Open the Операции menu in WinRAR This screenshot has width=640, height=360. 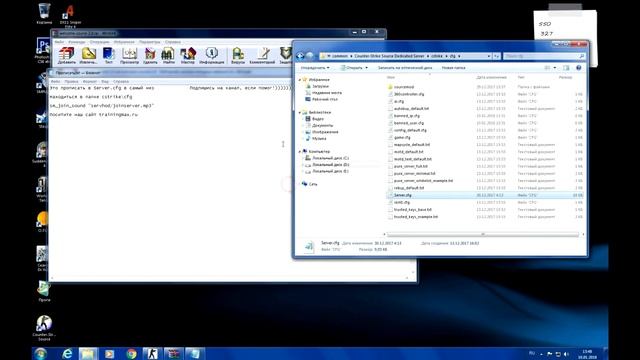(x=100, y=42)
